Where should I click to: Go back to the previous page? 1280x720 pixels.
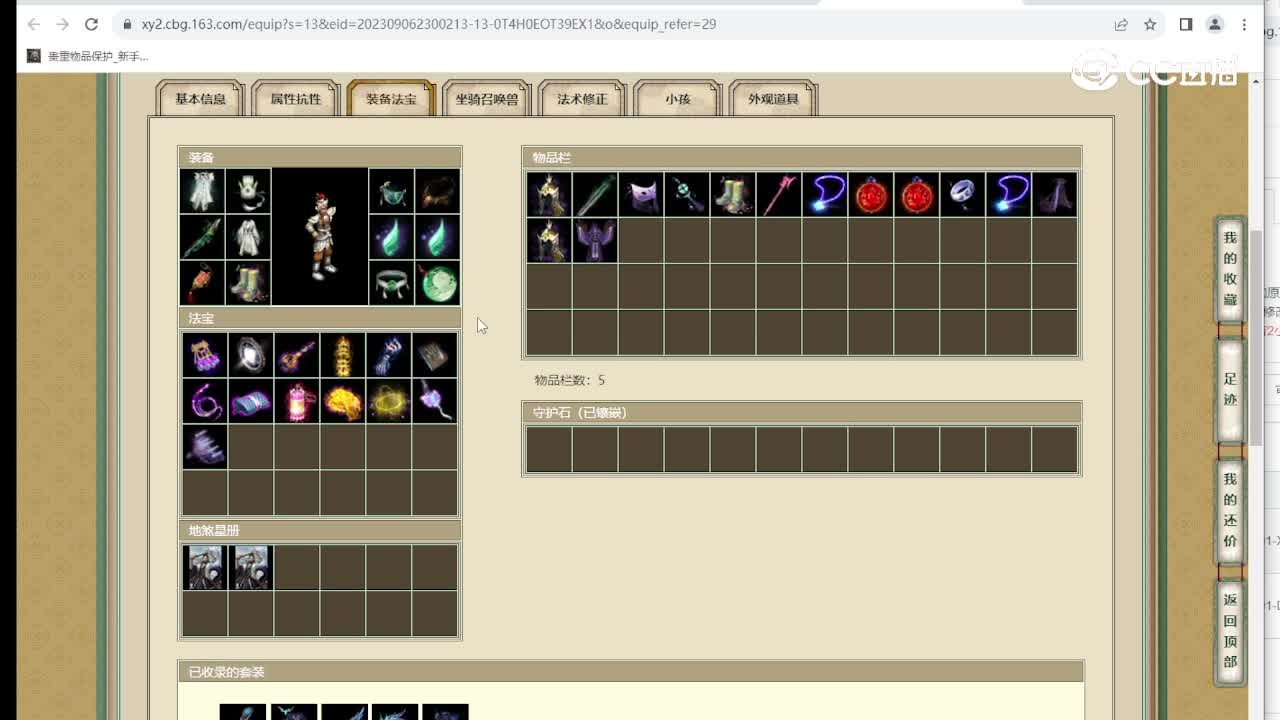34,24
